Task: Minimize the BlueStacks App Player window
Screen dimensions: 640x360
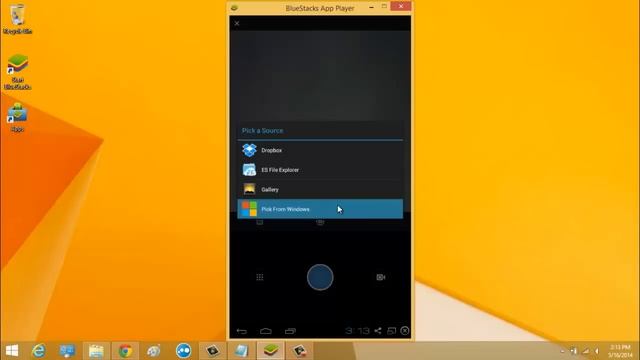Action: coord(371,7)
